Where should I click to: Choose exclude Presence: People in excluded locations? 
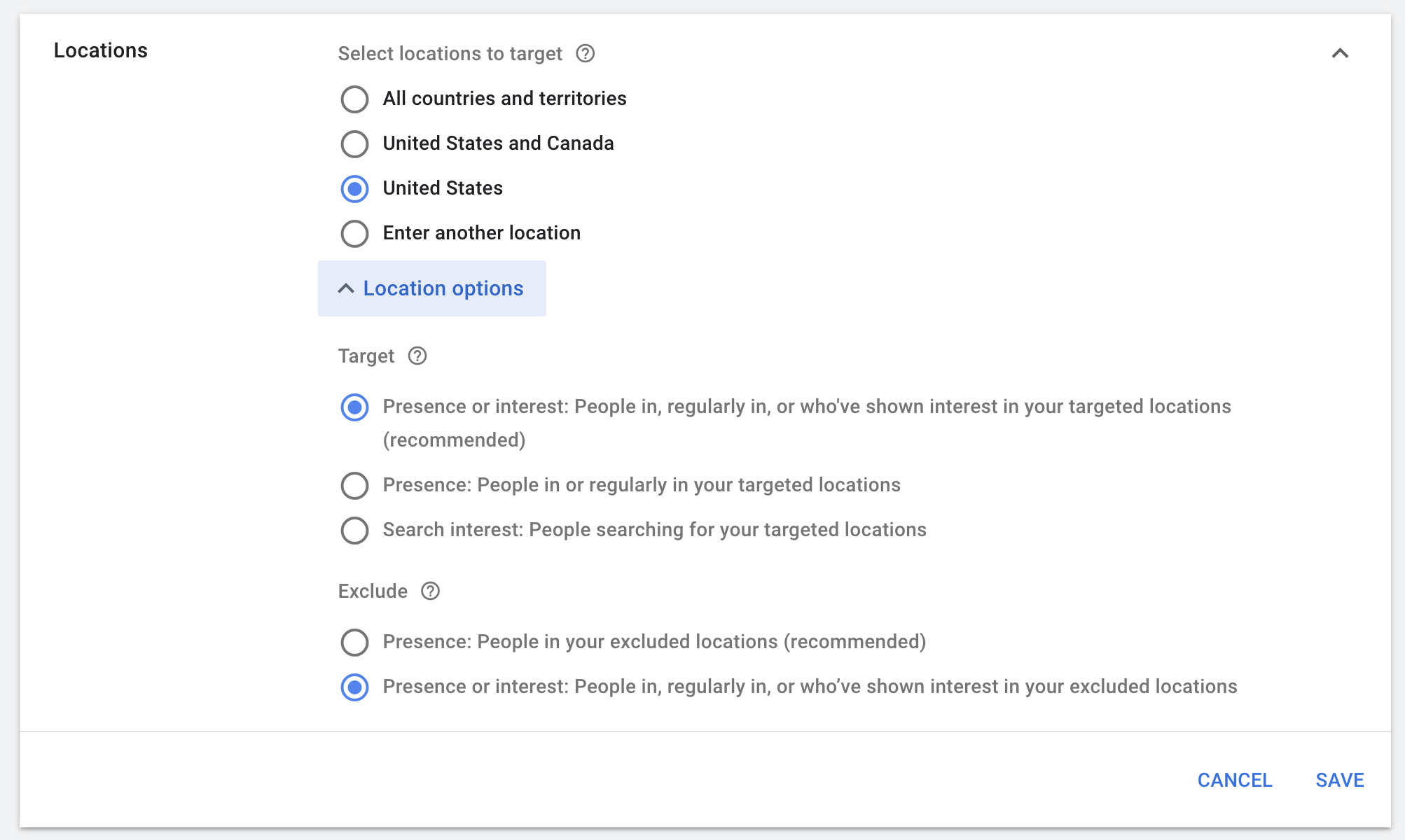(354, 643)
